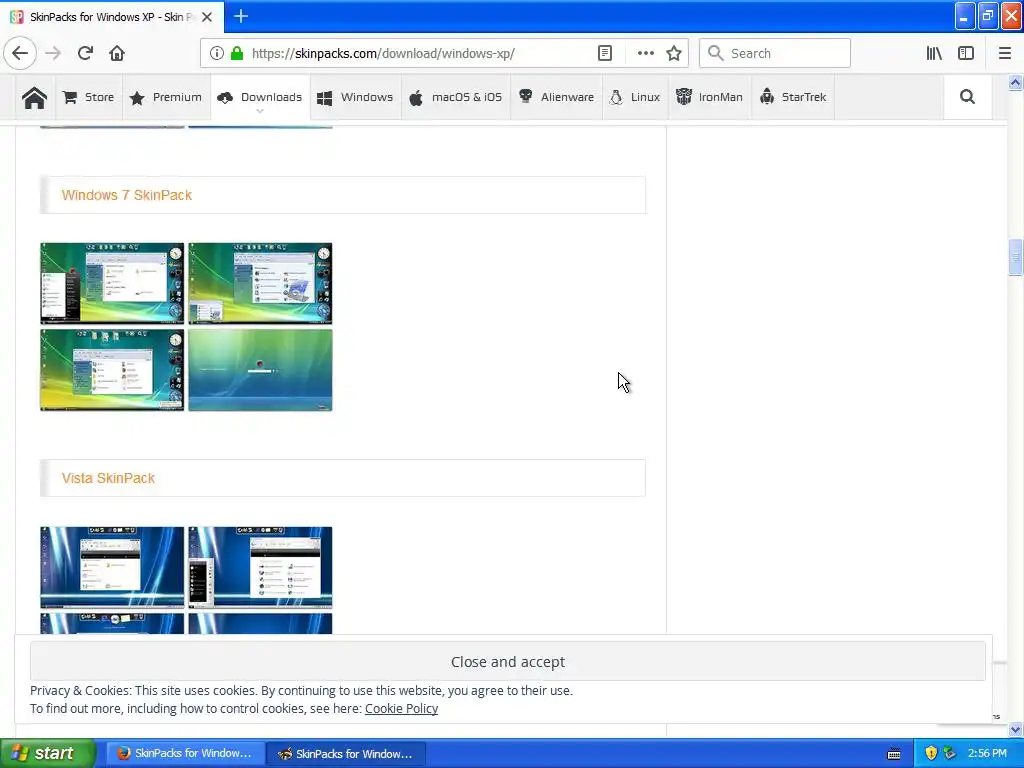
Task: Click the 2:56 PM taskbar clock
Action: 987,754
